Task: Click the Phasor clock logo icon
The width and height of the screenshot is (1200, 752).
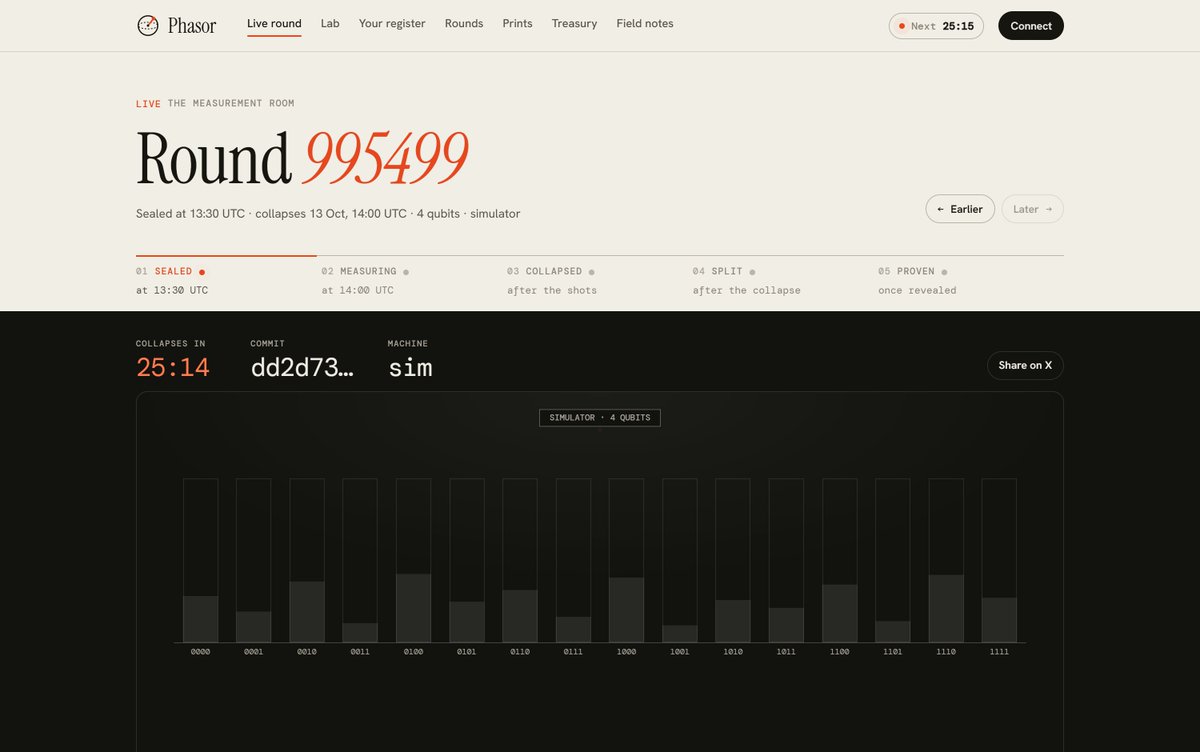Action: pyautogui.click(x=148, y=25)
